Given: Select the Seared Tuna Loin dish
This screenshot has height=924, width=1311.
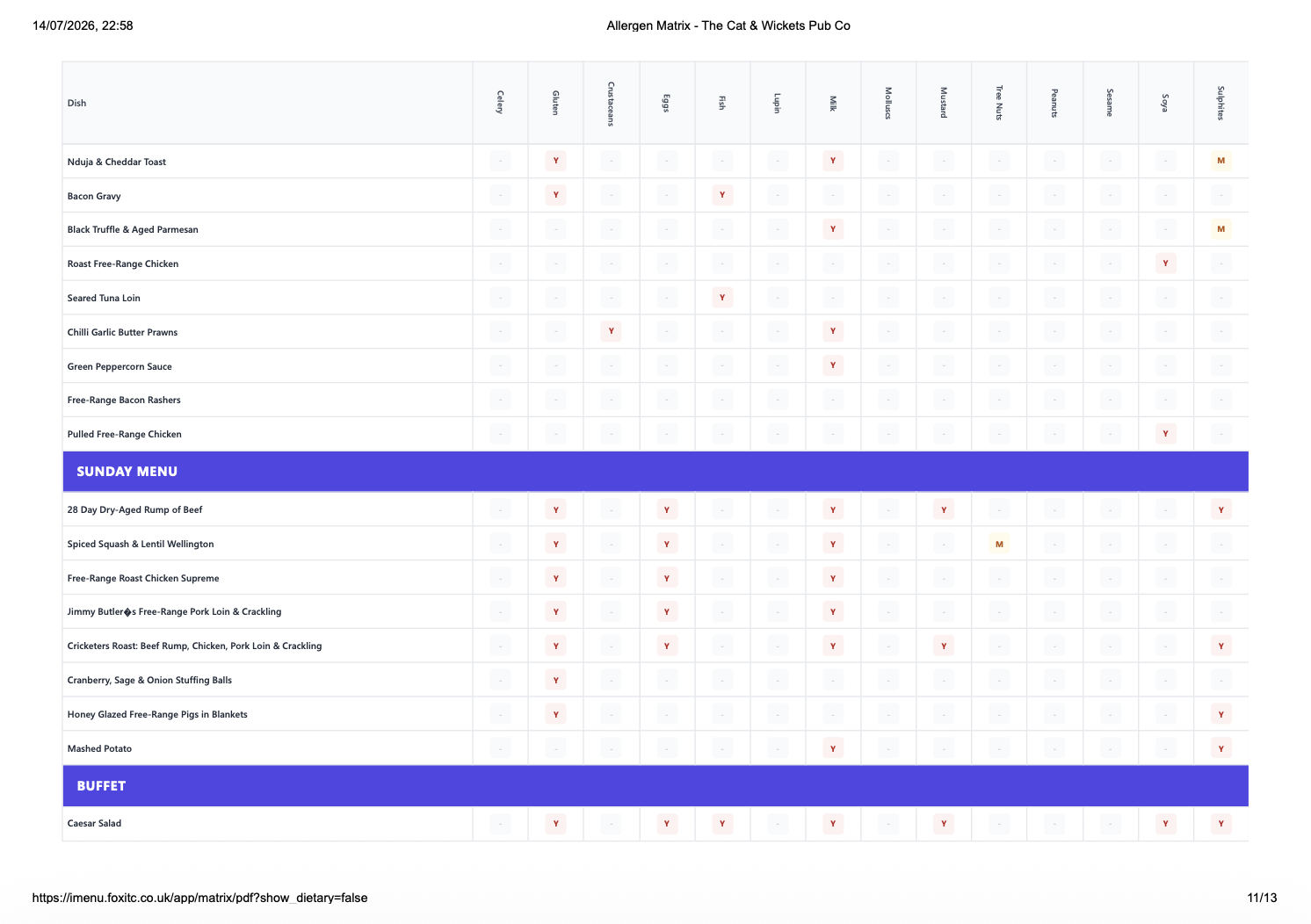Looking at the screenshot, I should point(104,298).
